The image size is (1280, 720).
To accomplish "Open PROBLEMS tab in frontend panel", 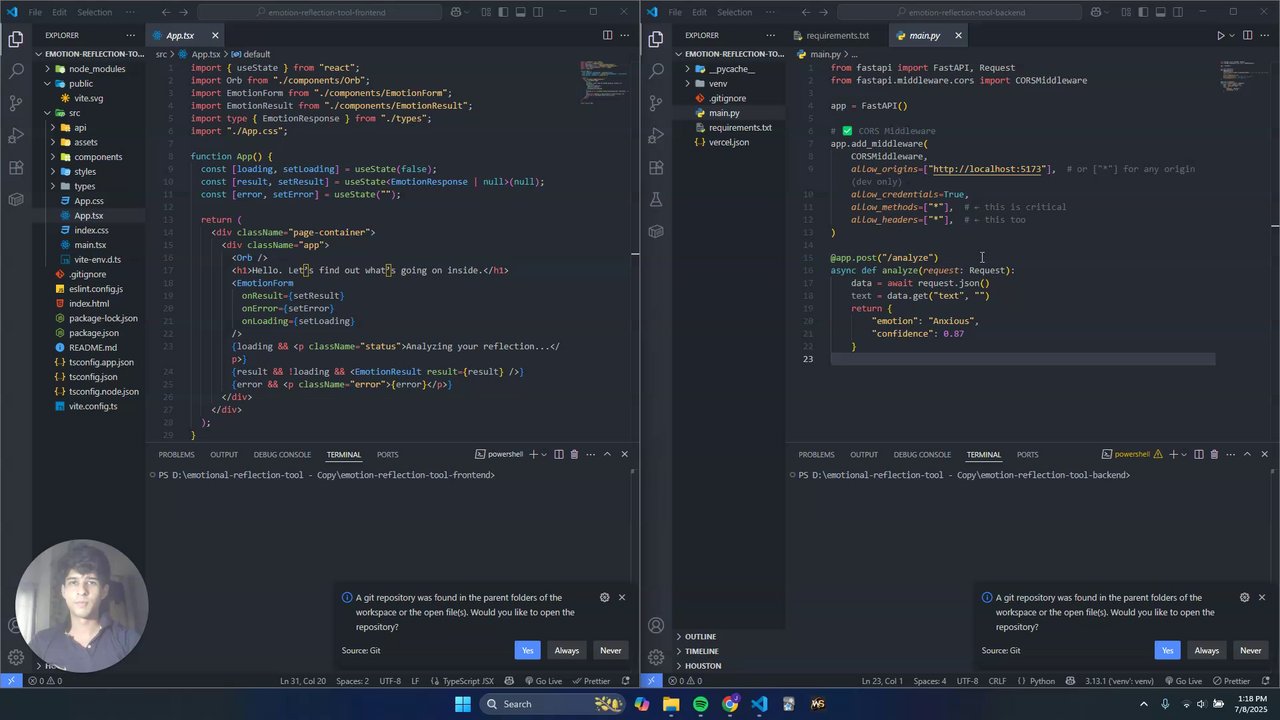I will pos(176,454).
